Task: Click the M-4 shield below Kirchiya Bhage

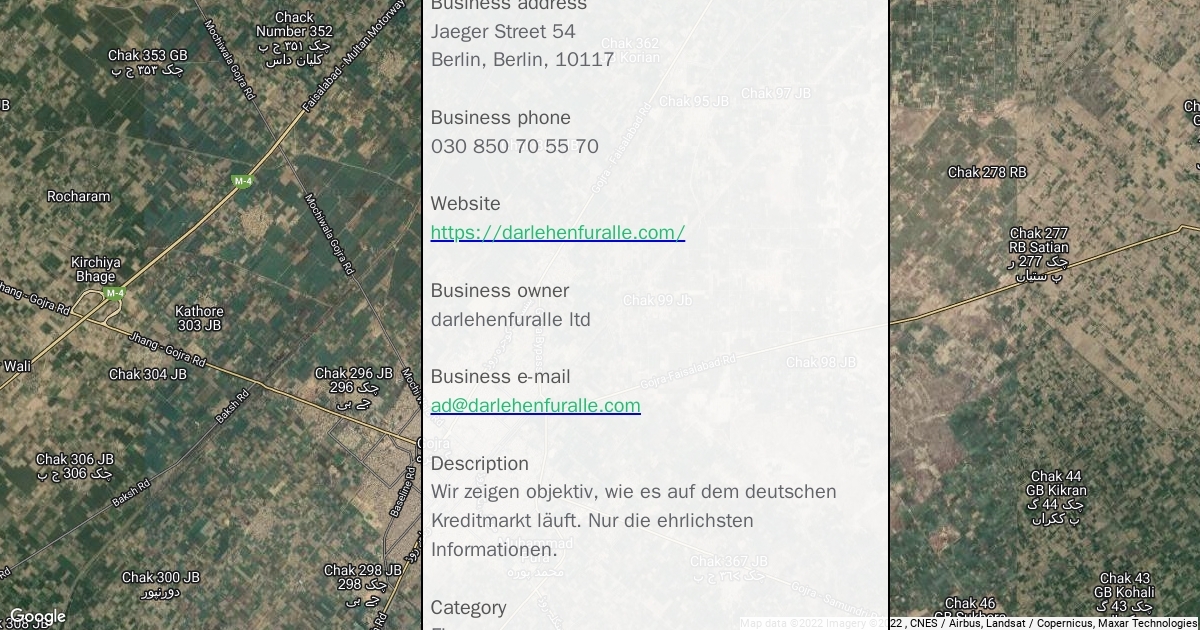Action: tap(115, 293)
